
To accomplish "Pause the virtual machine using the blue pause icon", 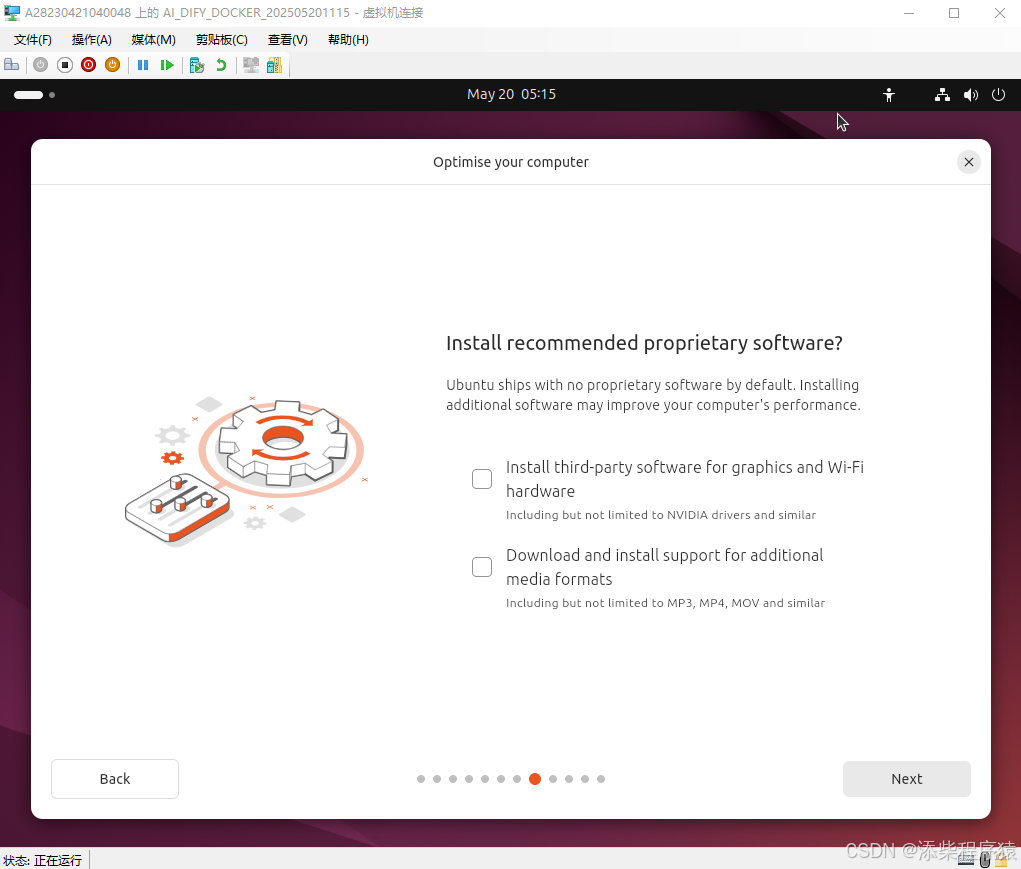I will pos(143,65).
